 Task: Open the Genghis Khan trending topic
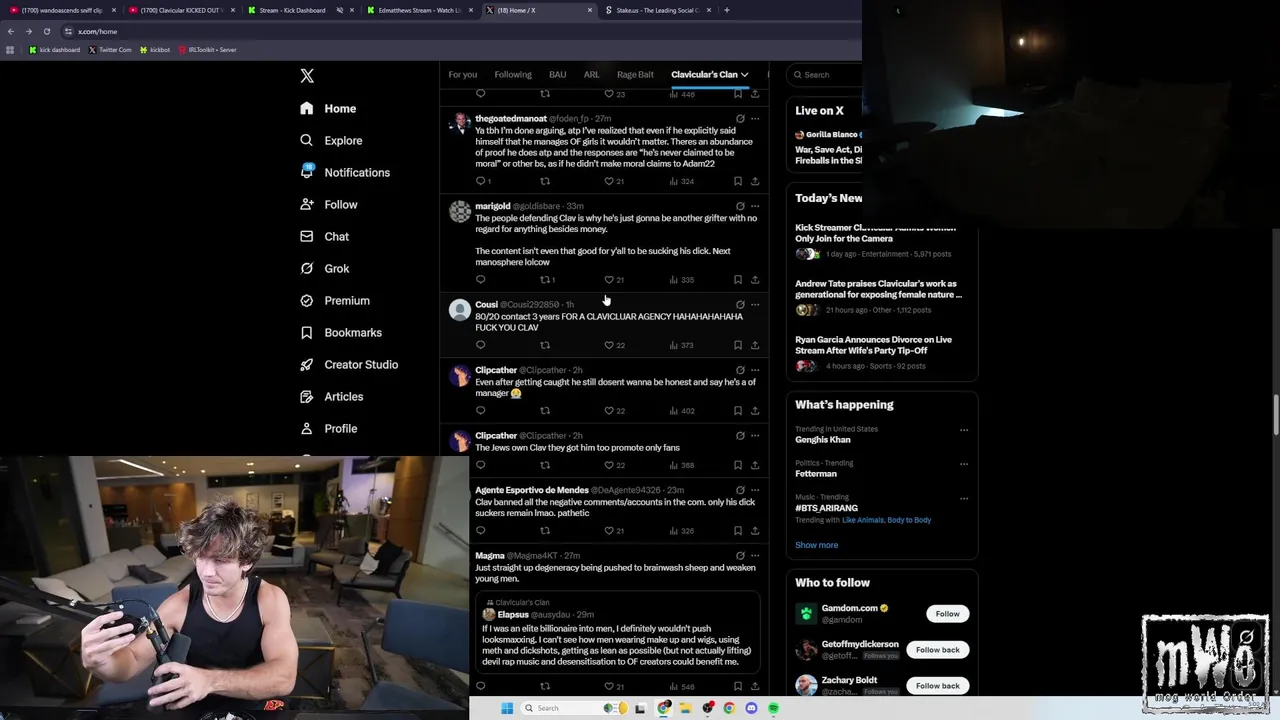click(823, 440)
